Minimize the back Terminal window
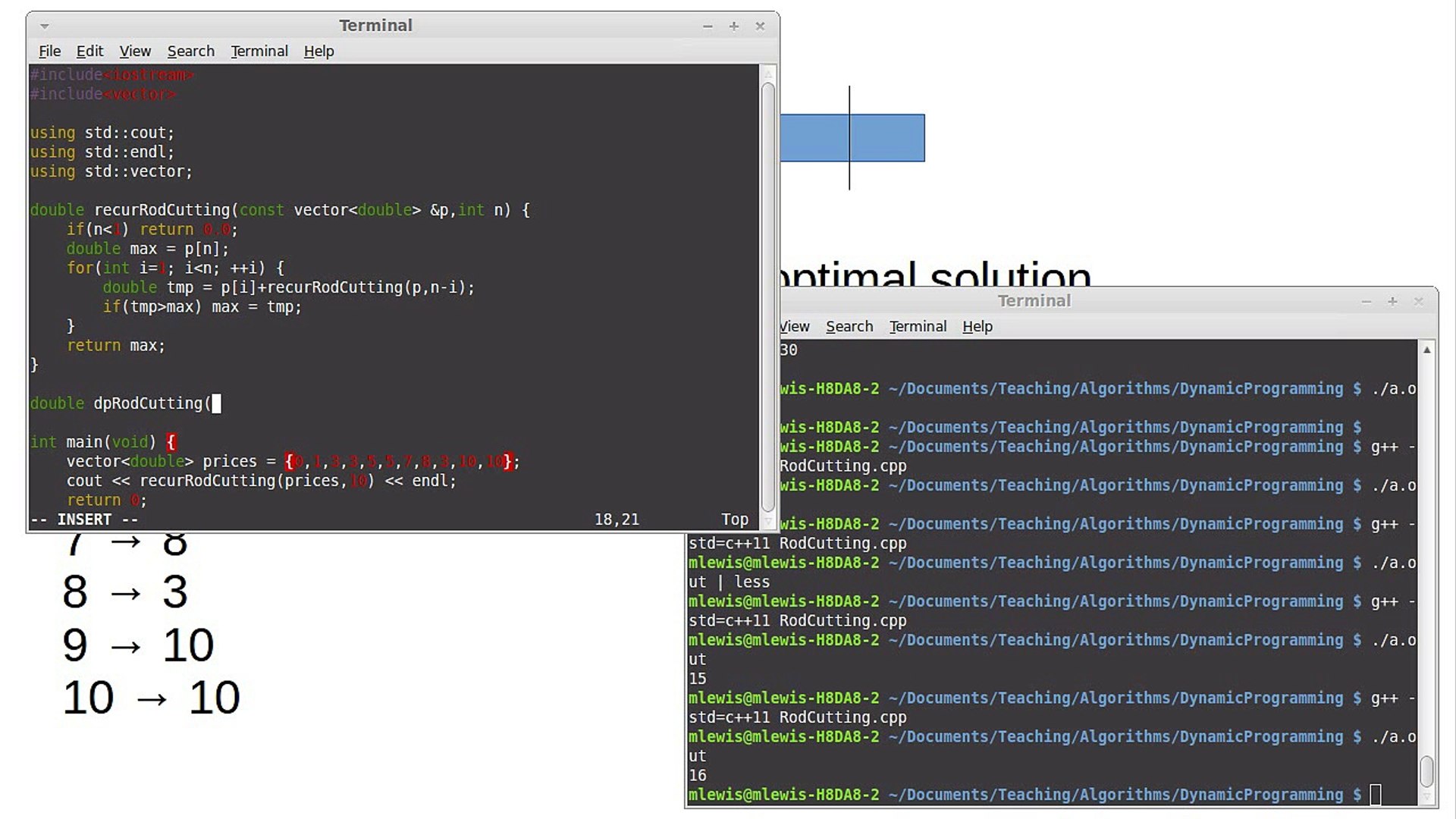 [1366, 301]
